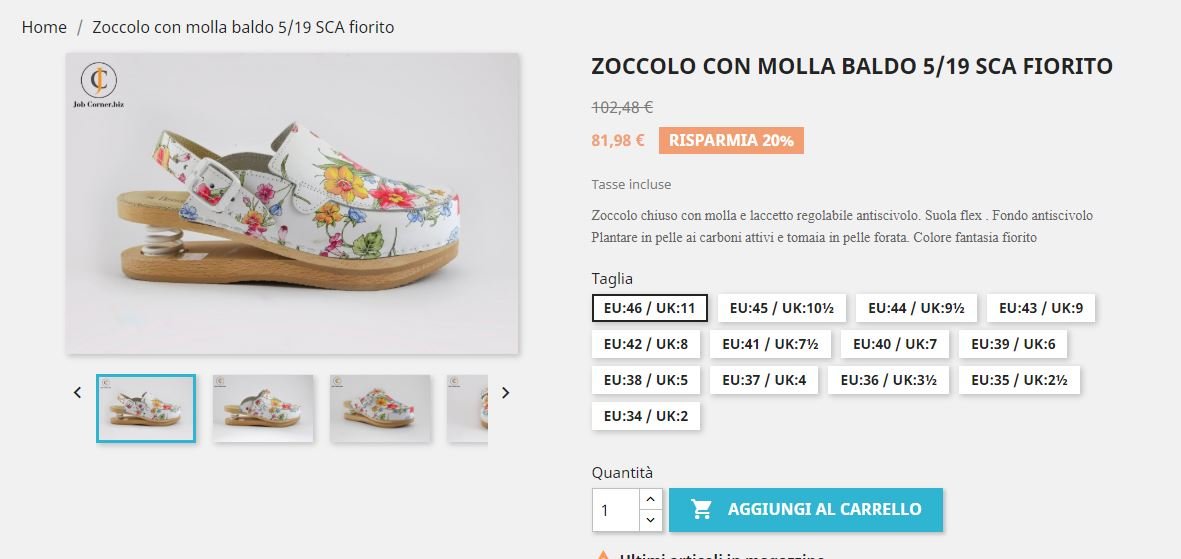
Task: Select size EU:34 / UK:2
Action: 645,416
